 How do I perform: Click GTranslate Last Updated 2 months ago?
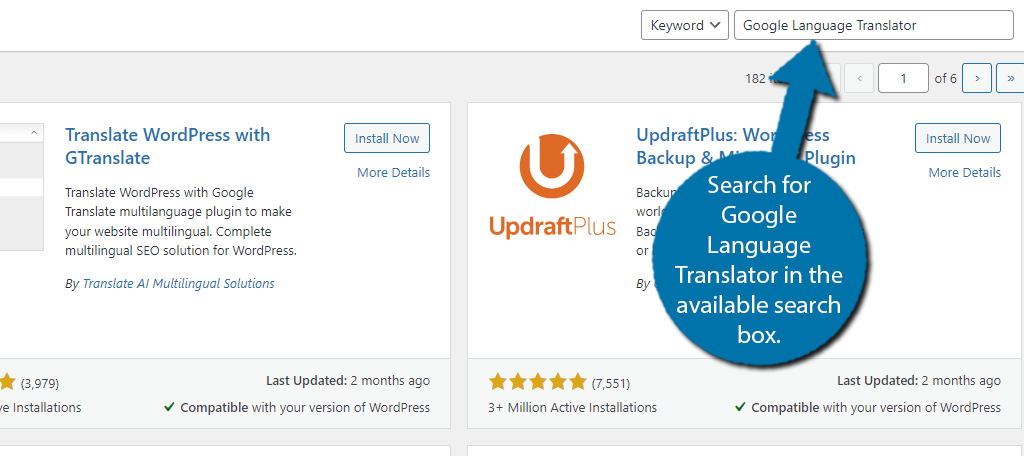(x=348, y=380)
